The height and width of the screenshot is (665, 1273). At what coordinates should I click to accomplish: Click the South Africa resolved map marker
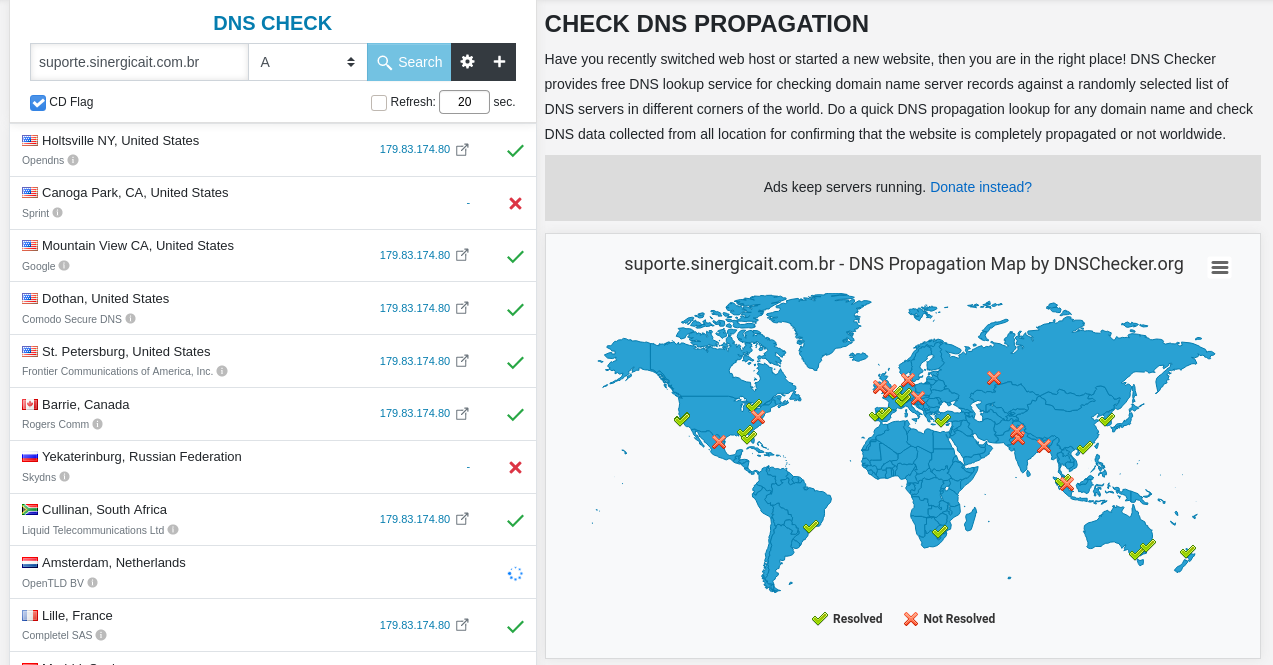pyautogui.click(x=939, y=531)
